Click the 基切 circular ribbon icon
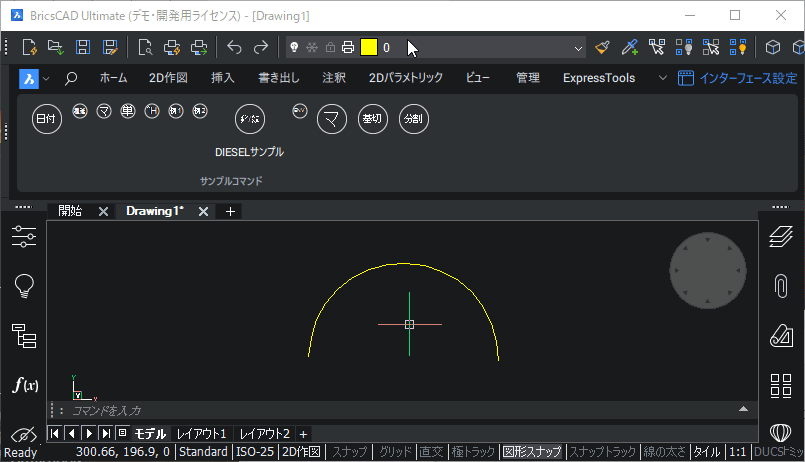805x462 pixels. (x=372, y=119)
